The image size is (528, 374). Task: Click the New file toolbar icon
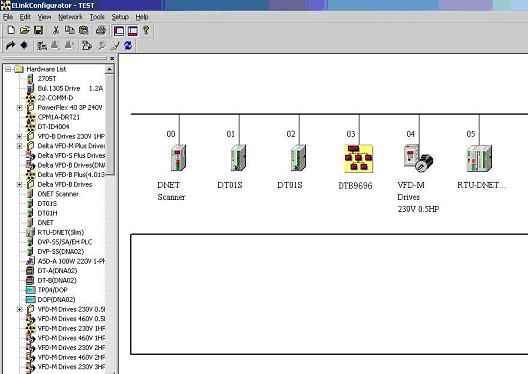pyautogui.click(x=11, y=30)
